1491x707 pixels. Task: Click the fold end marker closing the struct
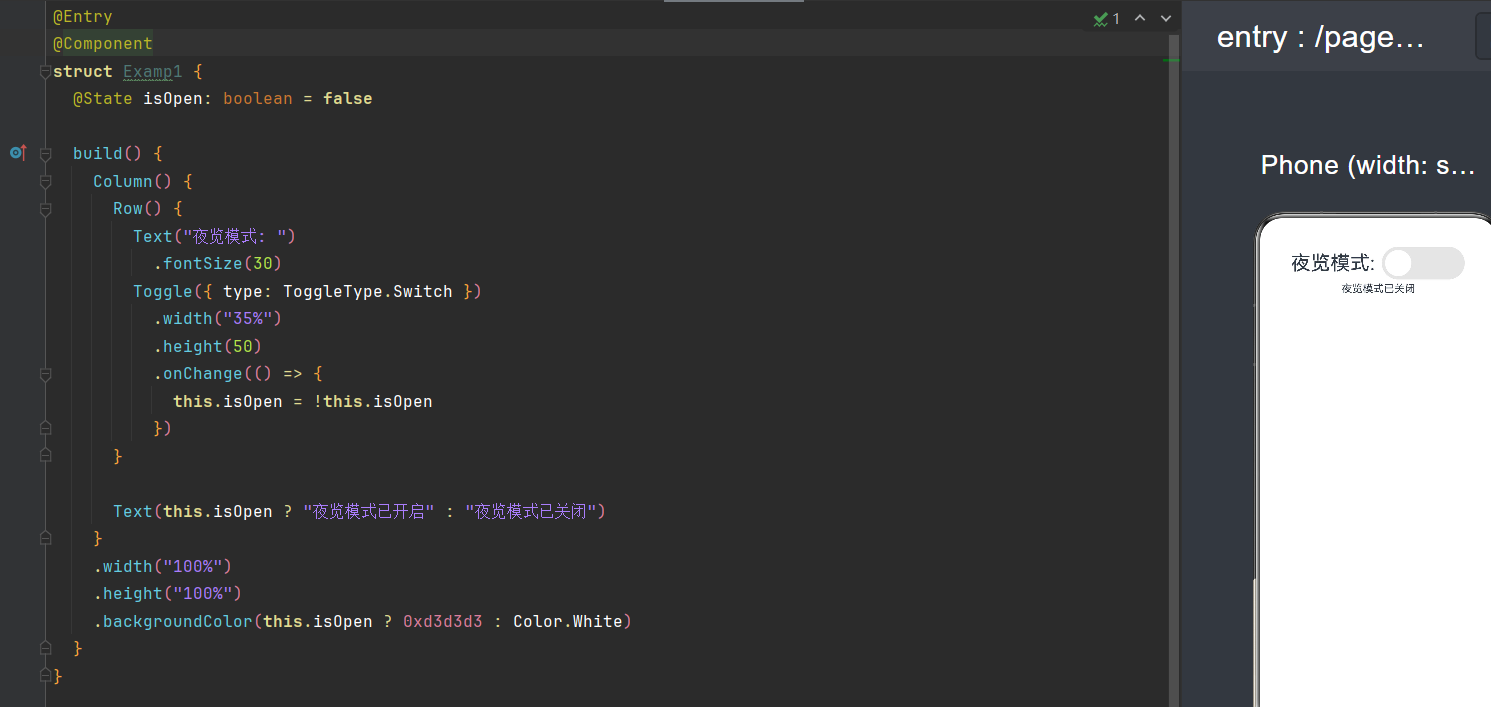45,676
